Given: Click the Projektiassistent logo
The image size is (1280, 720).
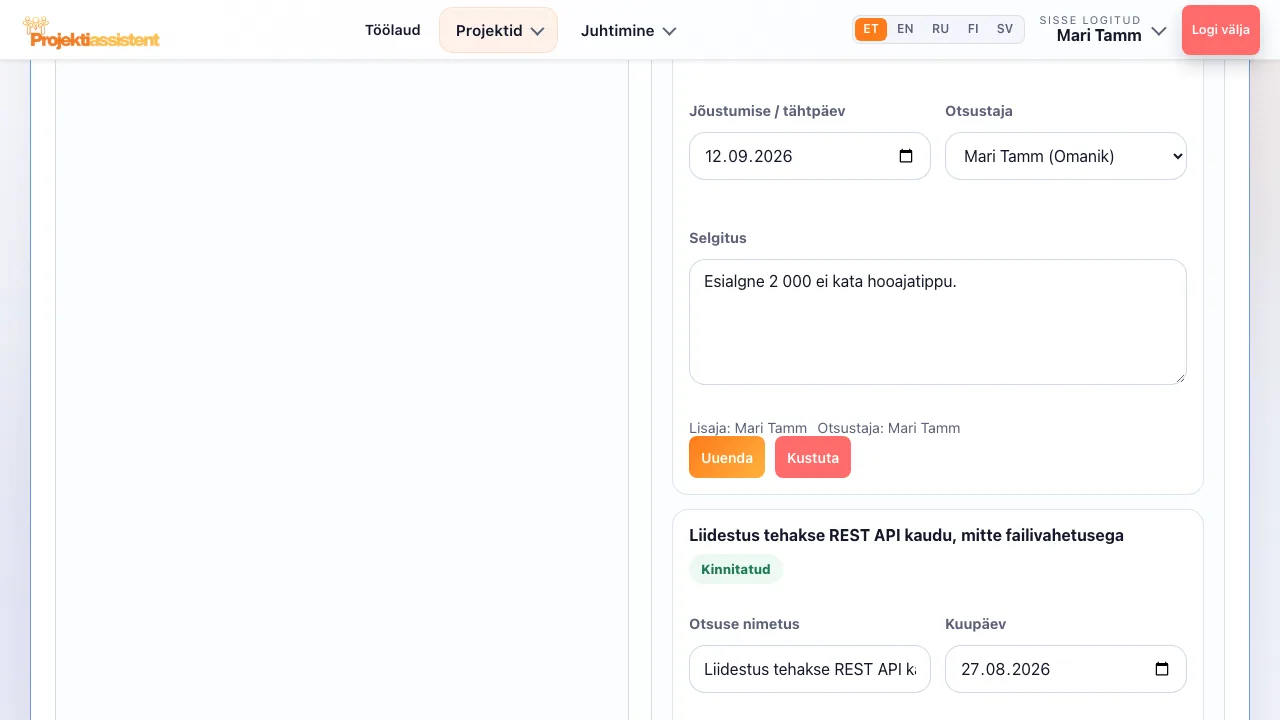Looking at the screenshot, I should click(91, 31).
